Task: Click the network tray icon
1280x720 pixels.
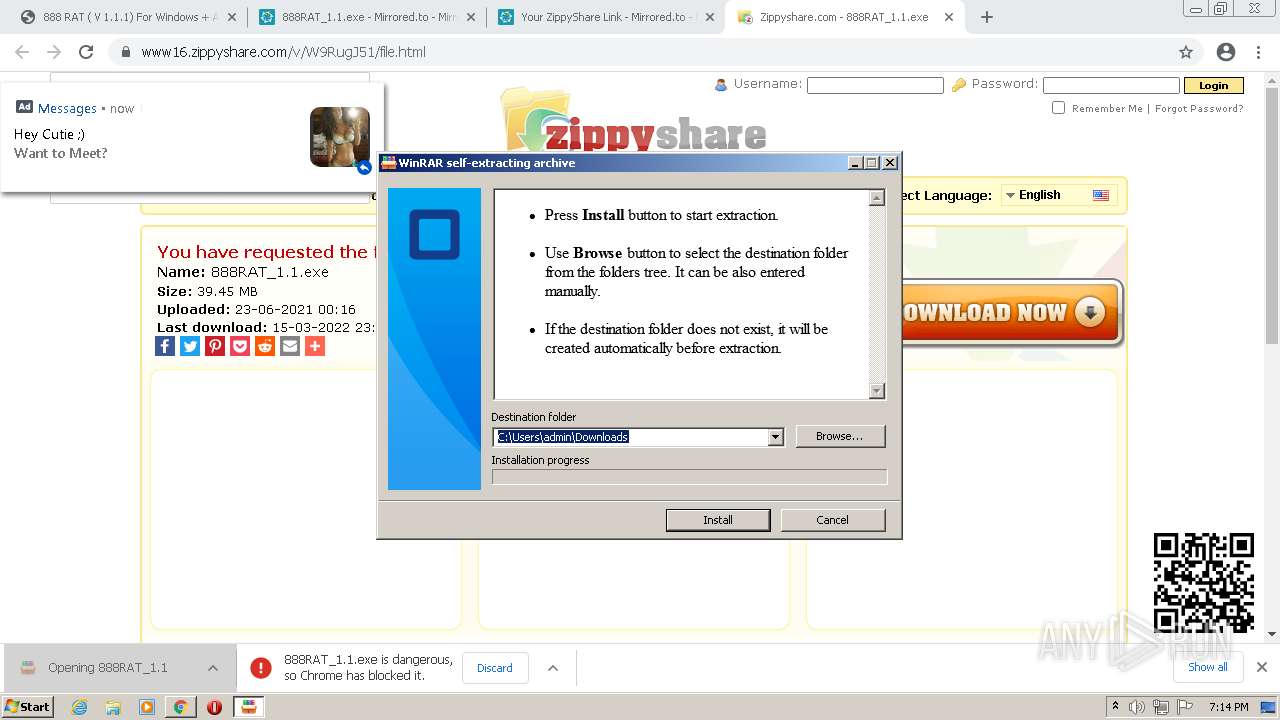Action: (x=1159, y=707)
